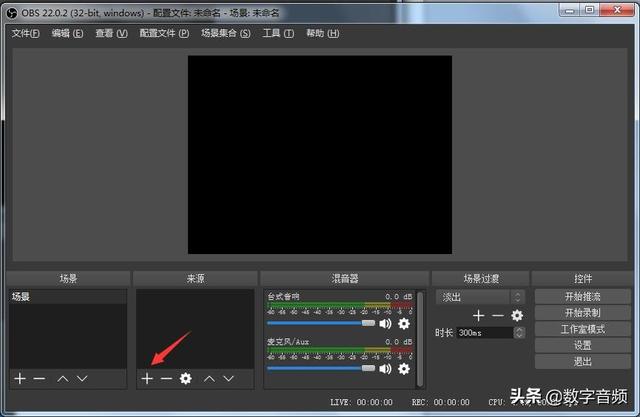
Task: Expand the 淡出 transition dropdown
Action: [x=517, y=297]
